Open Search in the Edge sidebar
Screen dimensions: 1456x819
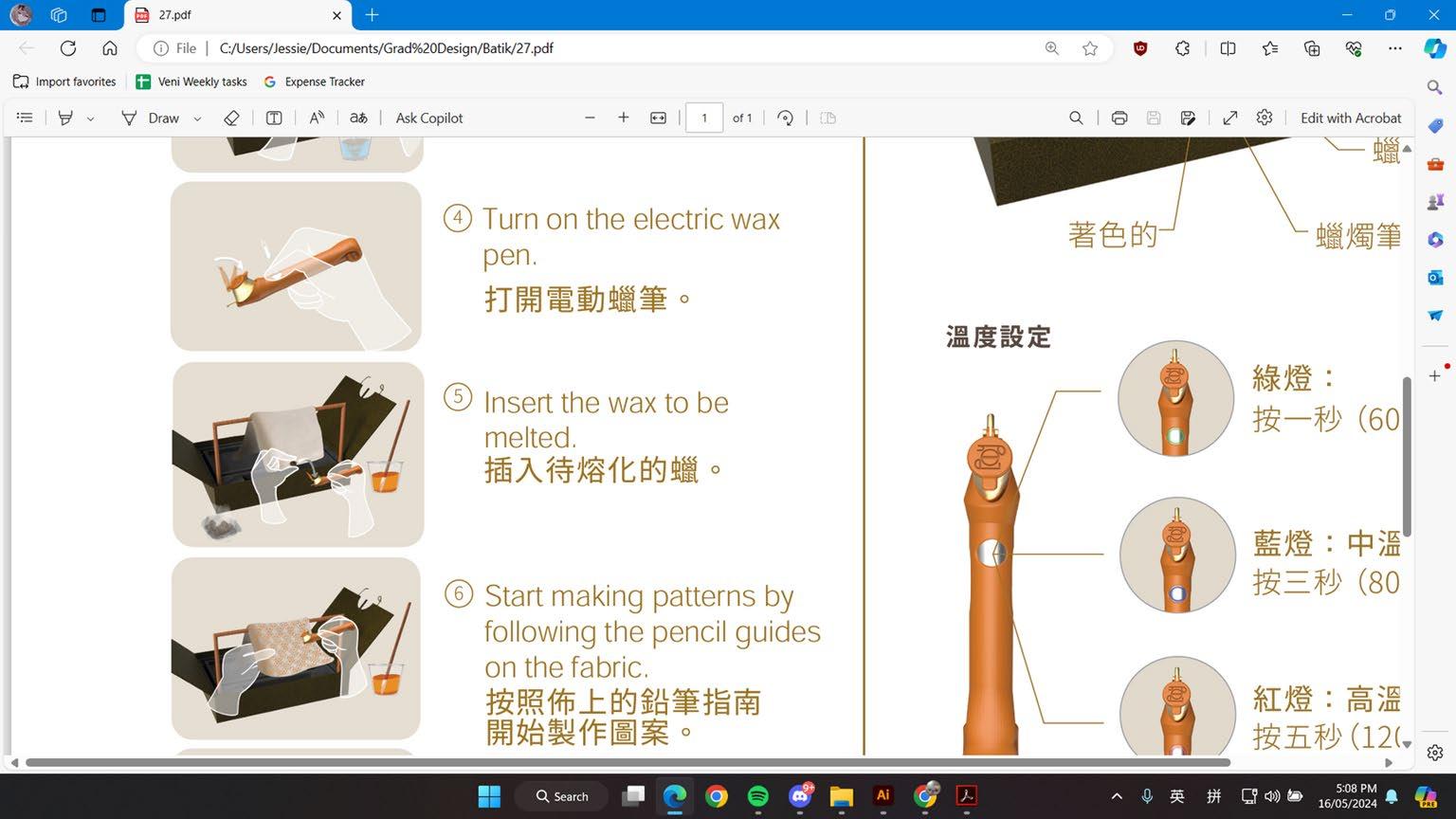pyautogui.click(x=1435, y=87)
